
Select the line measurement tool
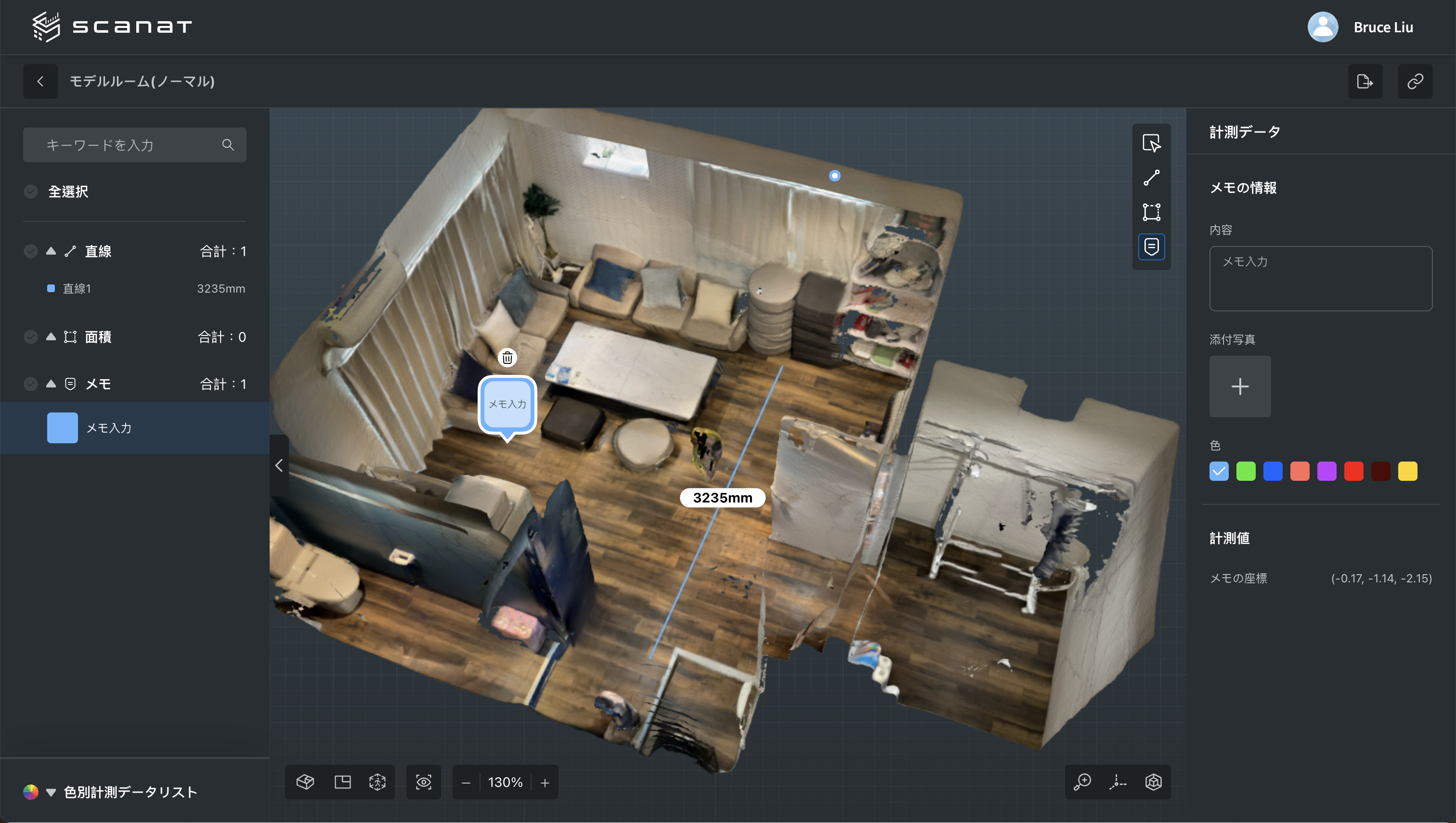1151,178
